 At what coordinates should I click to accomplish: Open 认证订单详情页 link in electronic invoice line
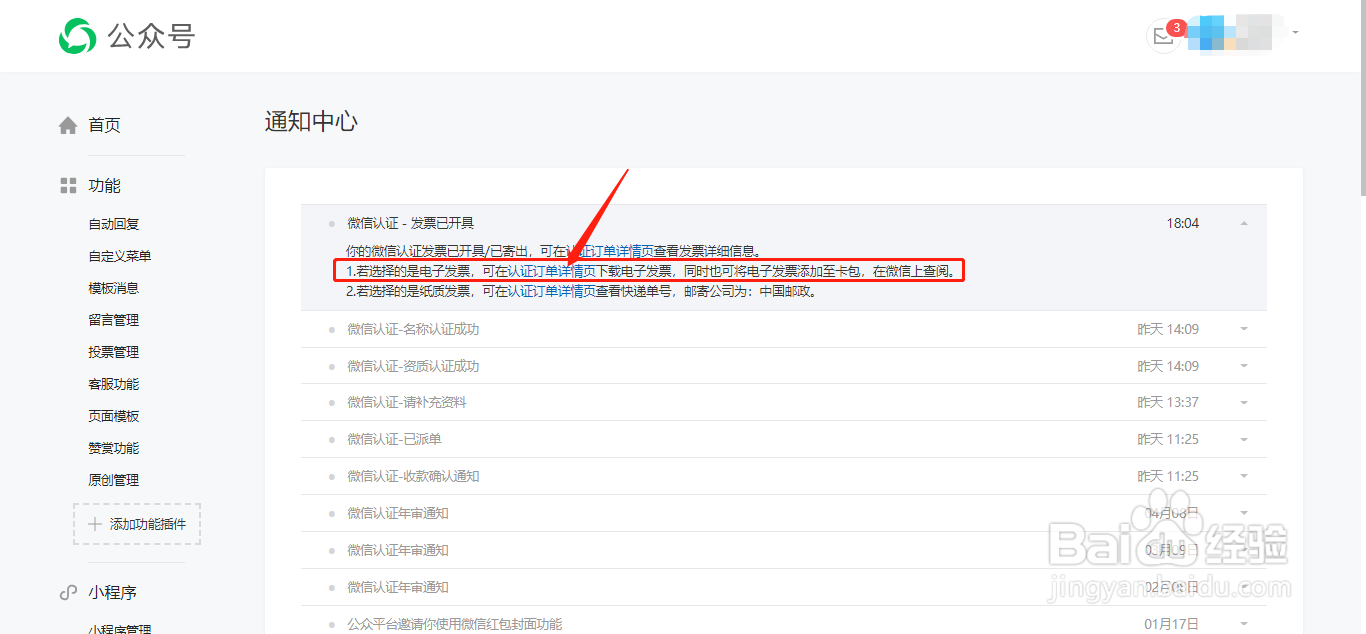552,271
